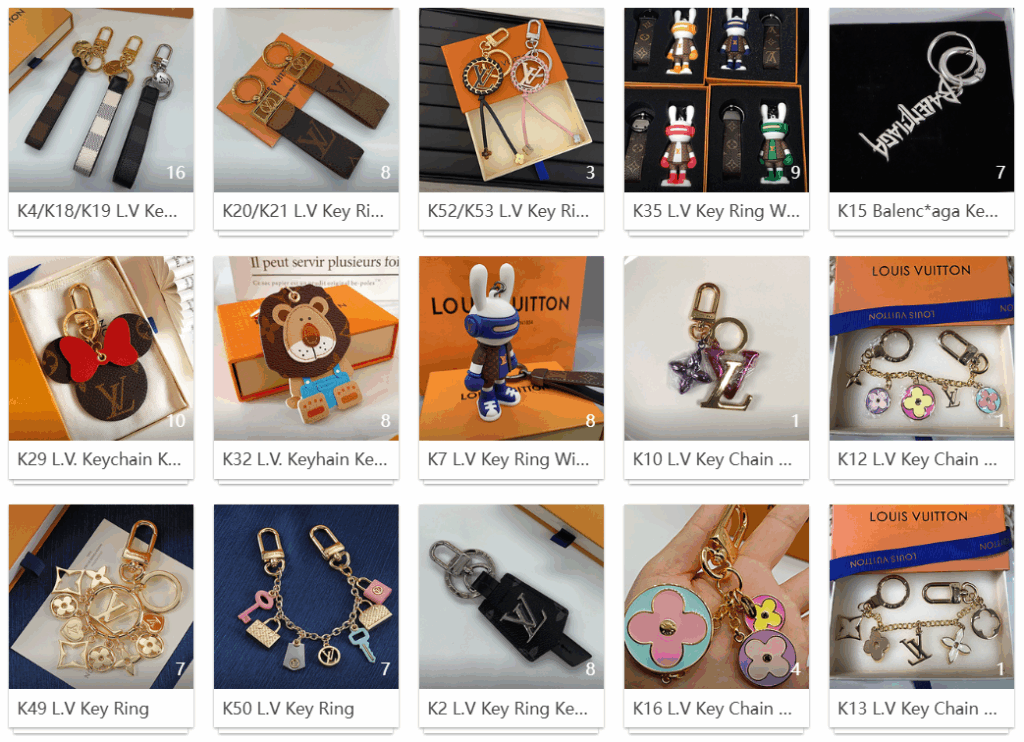Image resolution: width=1024 pixels, height=742 pixels.
Task: View the K10 L.V Key Chain photo
Action: pos(716,348)
